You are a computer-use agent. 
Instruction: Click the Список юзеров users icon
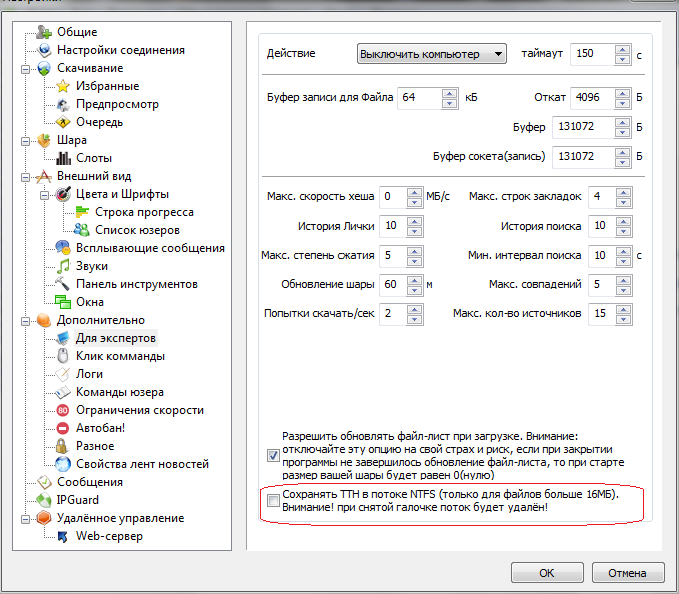pyautogui.click(x=82, y=230)
